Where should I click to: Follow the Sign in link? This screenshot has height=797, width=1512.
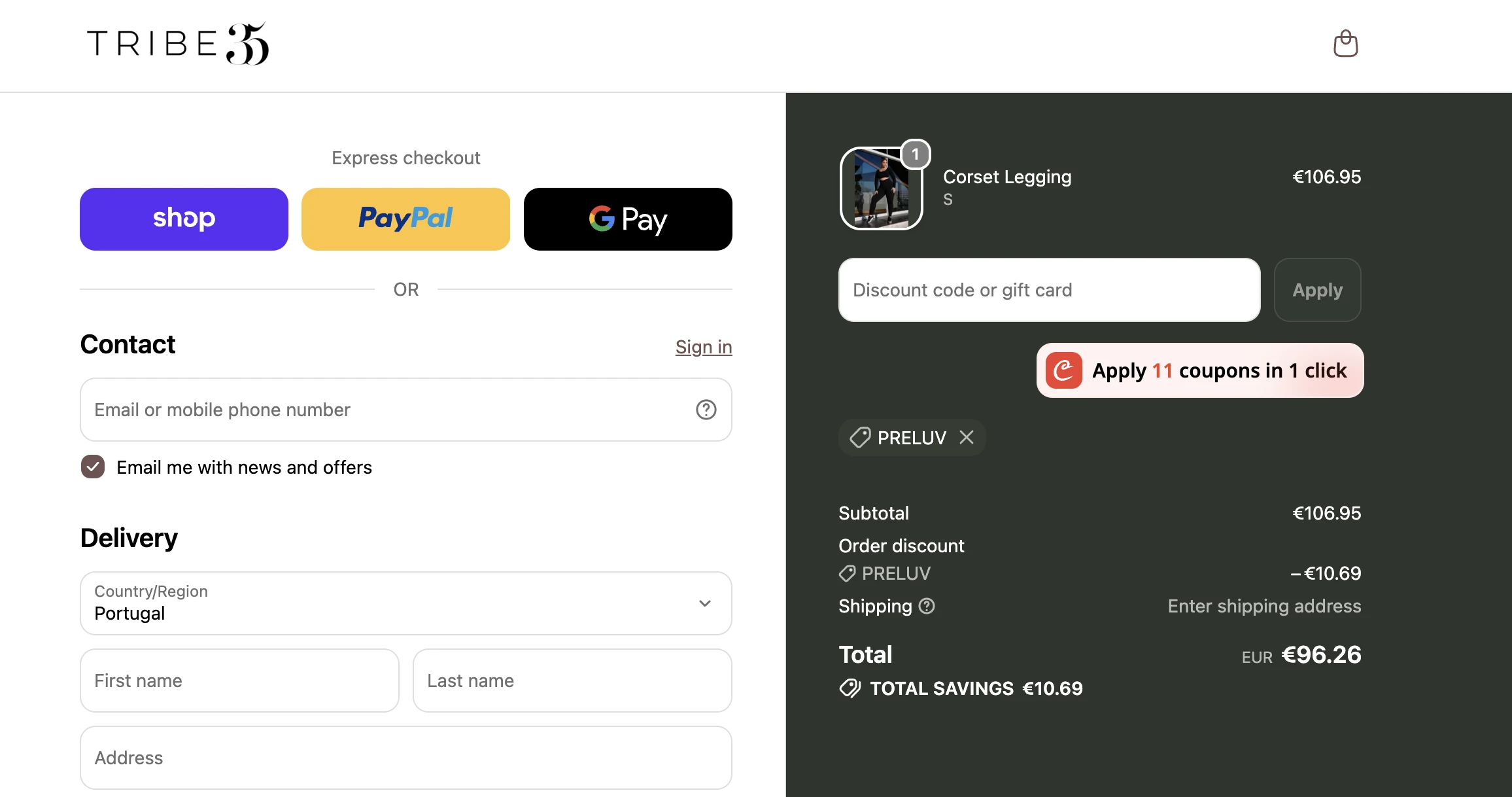[704, 347]
